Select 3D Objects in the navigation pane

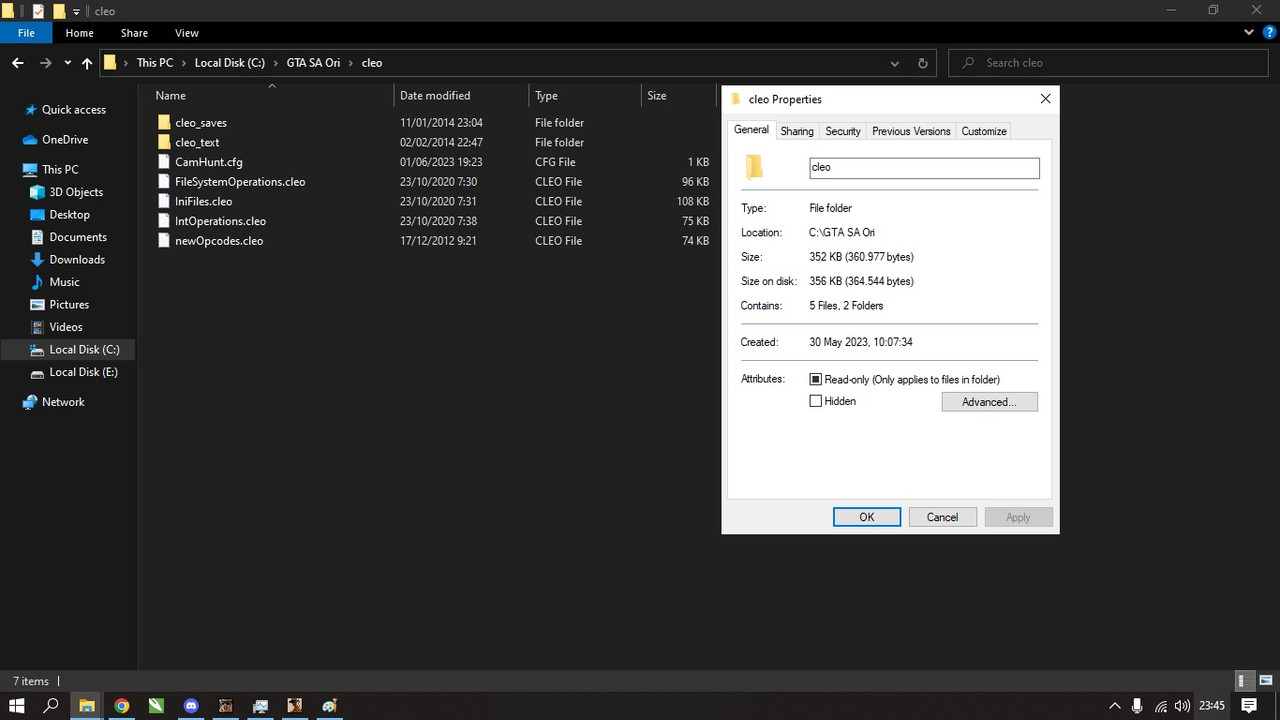click(76, 192)
